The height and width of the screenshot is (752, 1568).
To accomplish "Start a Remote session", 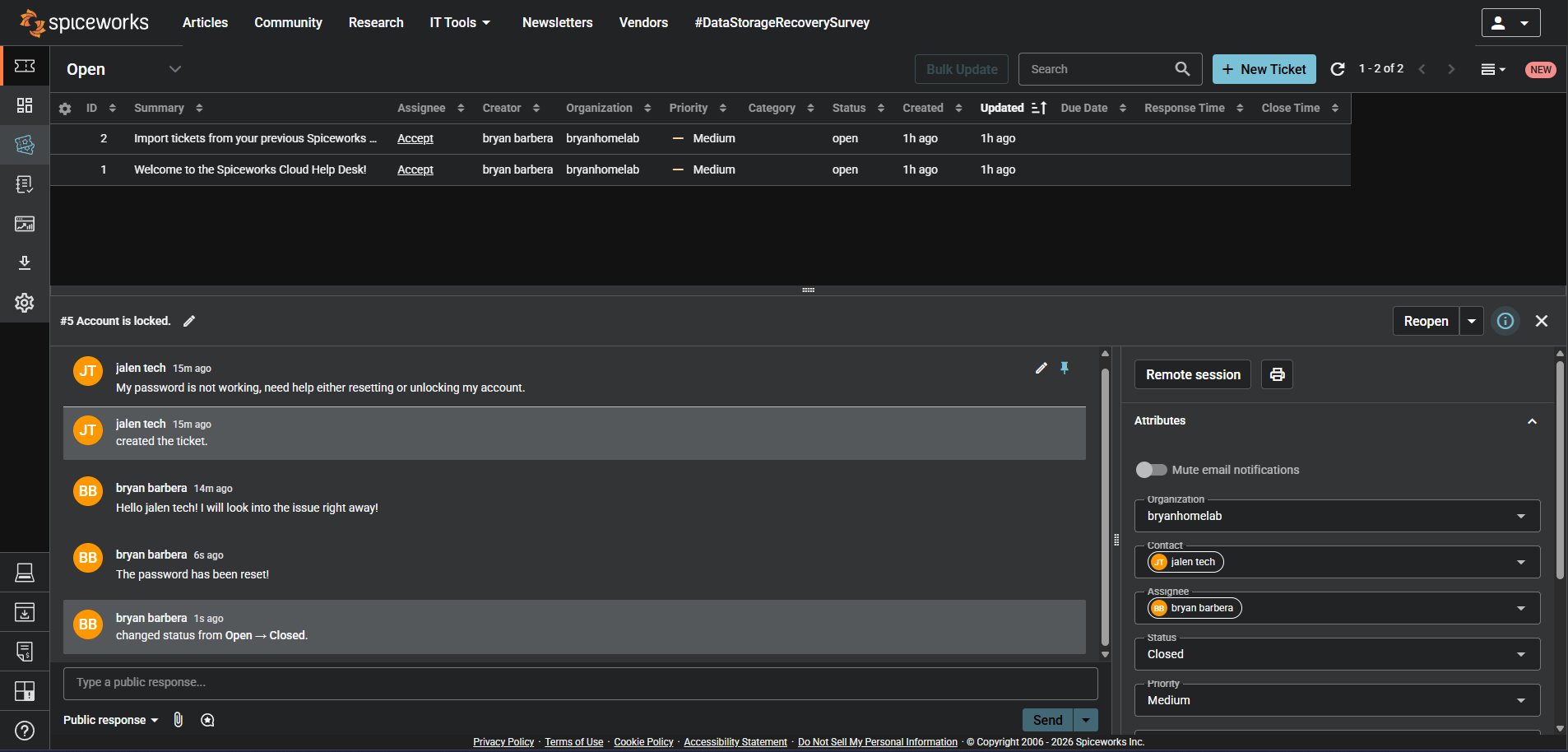I will tap(1193, 374).
